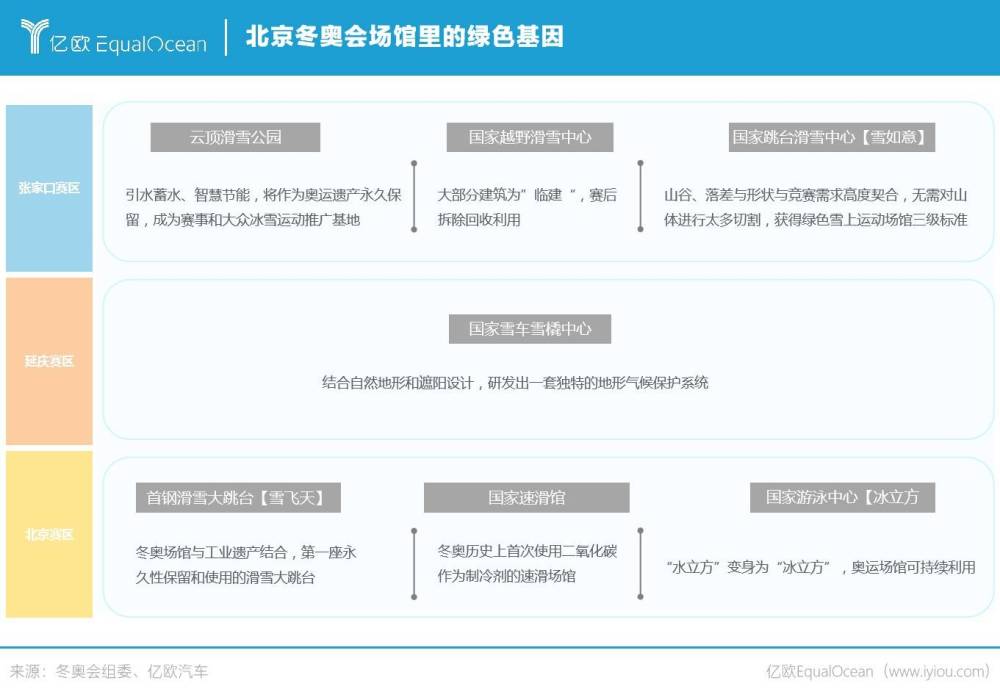
Task: Select the title 北京冬奥会场馆里的绿色基因
Action: click(405, 36)
